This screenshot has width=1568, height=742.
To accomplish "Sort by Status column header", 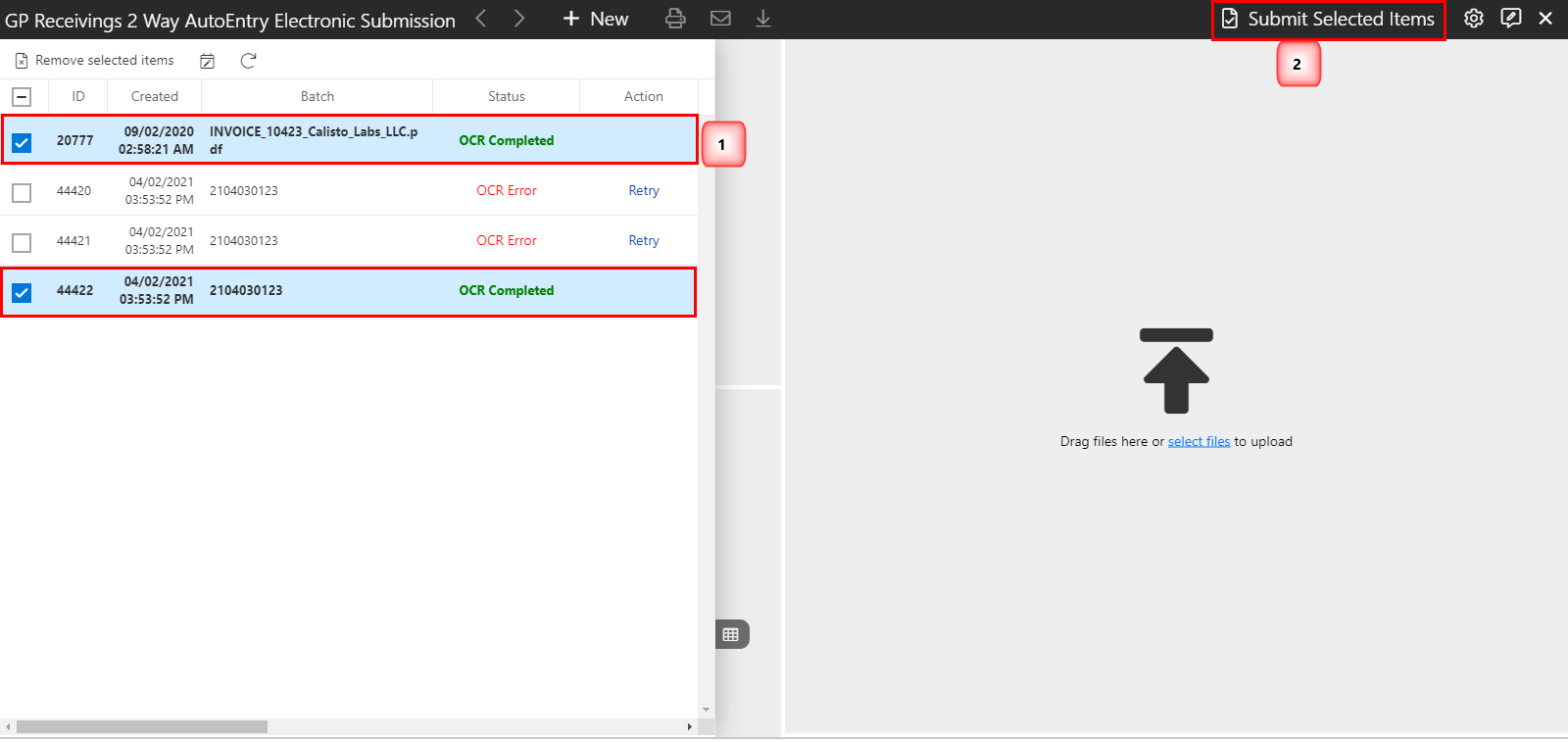I will [506, 97].
